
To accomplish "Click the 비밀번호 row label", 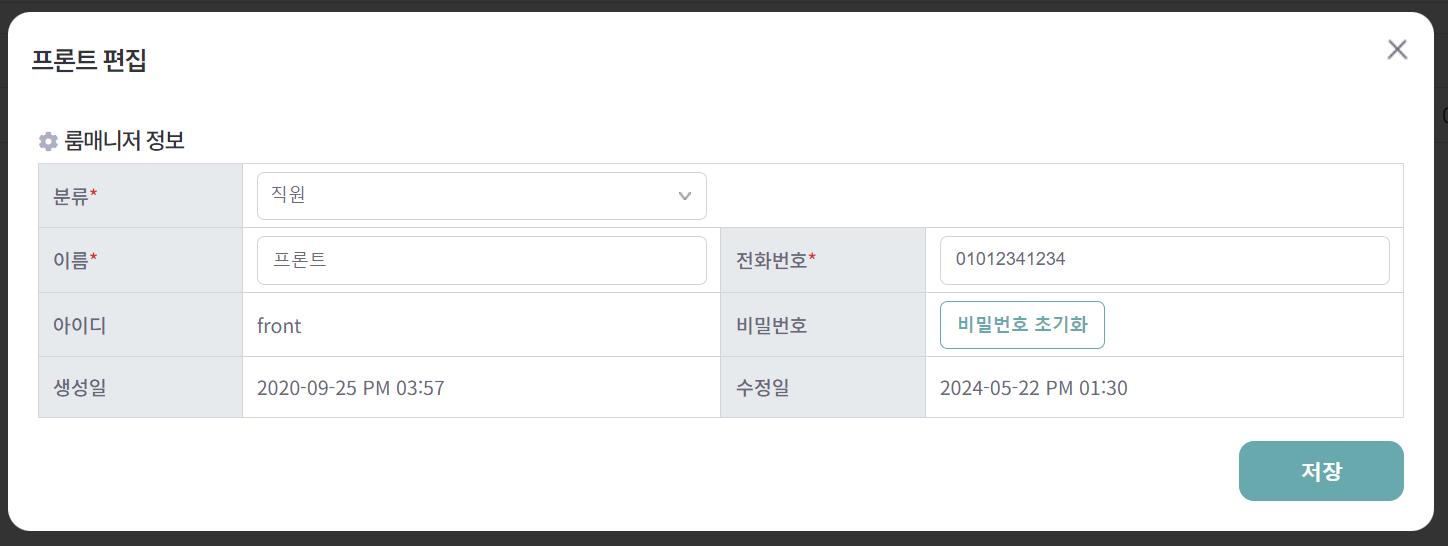I will [x=771, y=325].
